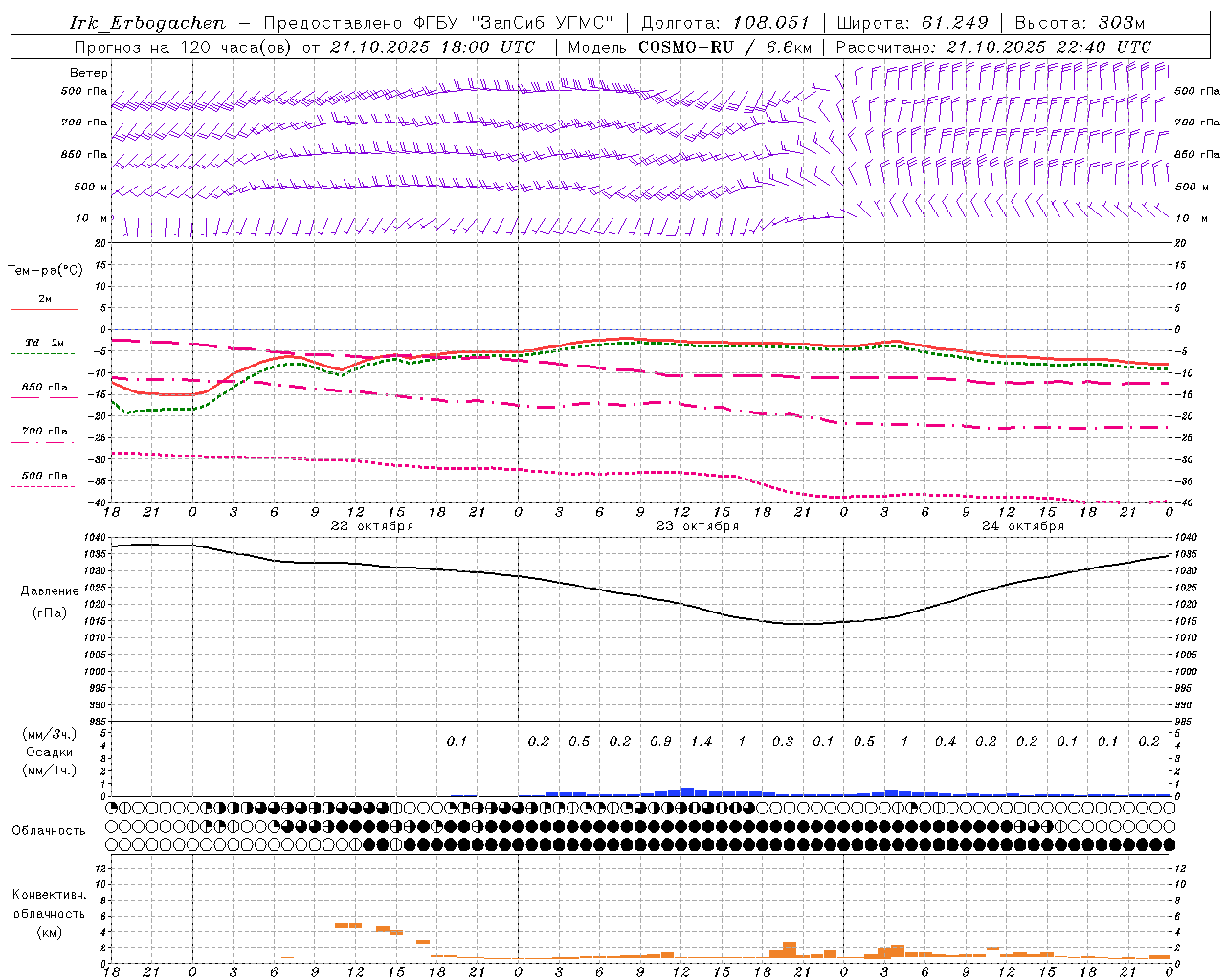Click the 22 октября date label

tap(372, 526)
